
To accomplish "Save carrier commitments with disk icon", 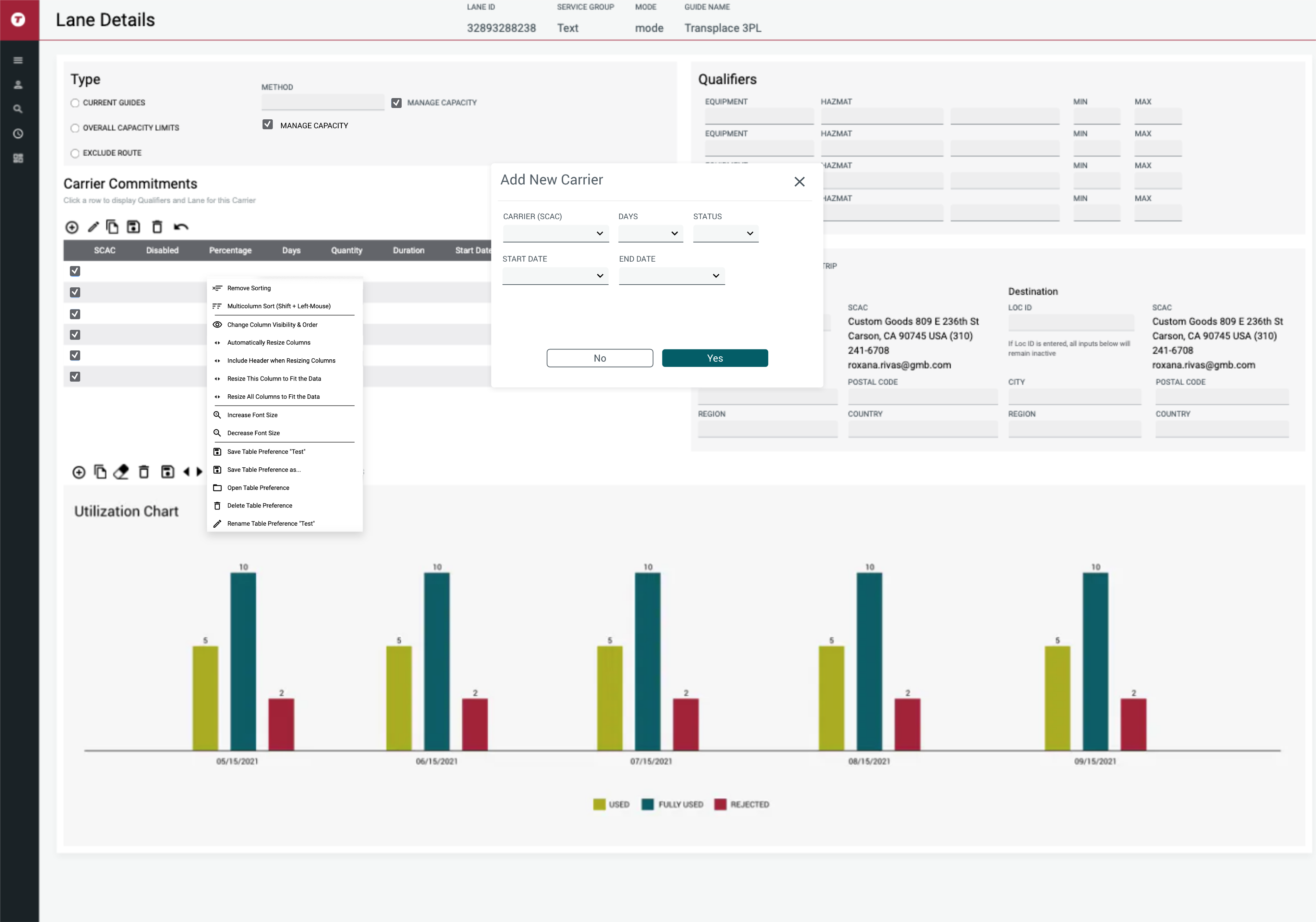I will 134,227.
